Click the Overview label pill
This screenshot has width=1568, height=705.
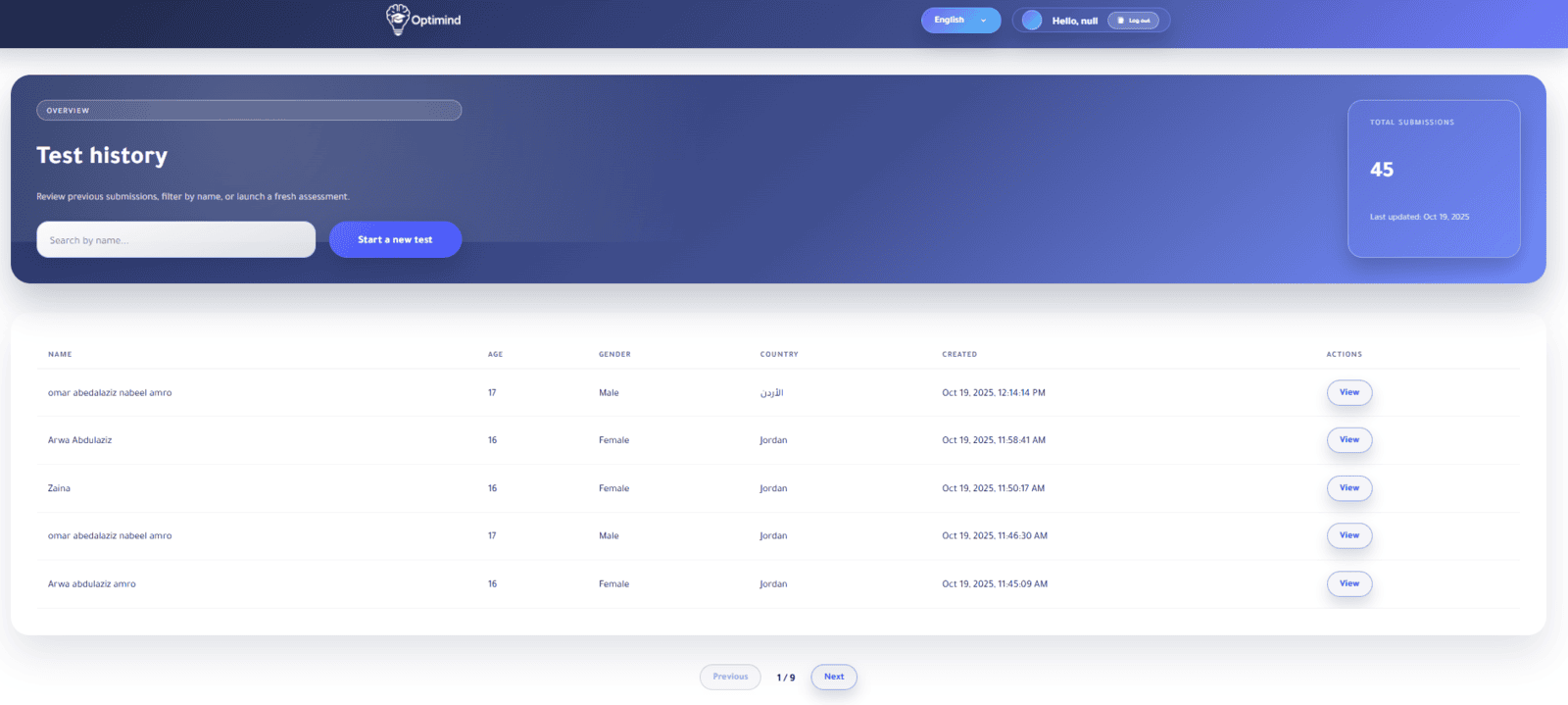[x=249, y=111]
